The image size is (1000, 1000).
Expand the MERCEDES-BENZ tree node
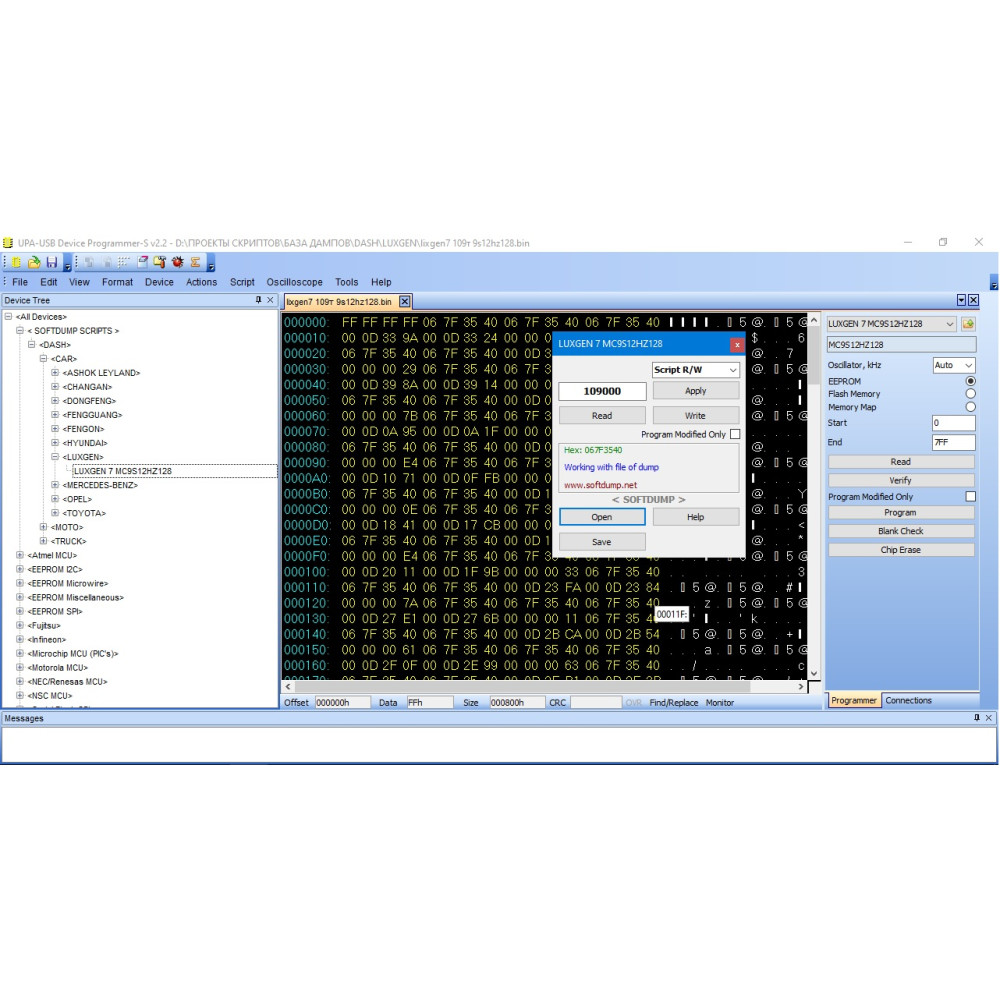click(55, 485)
